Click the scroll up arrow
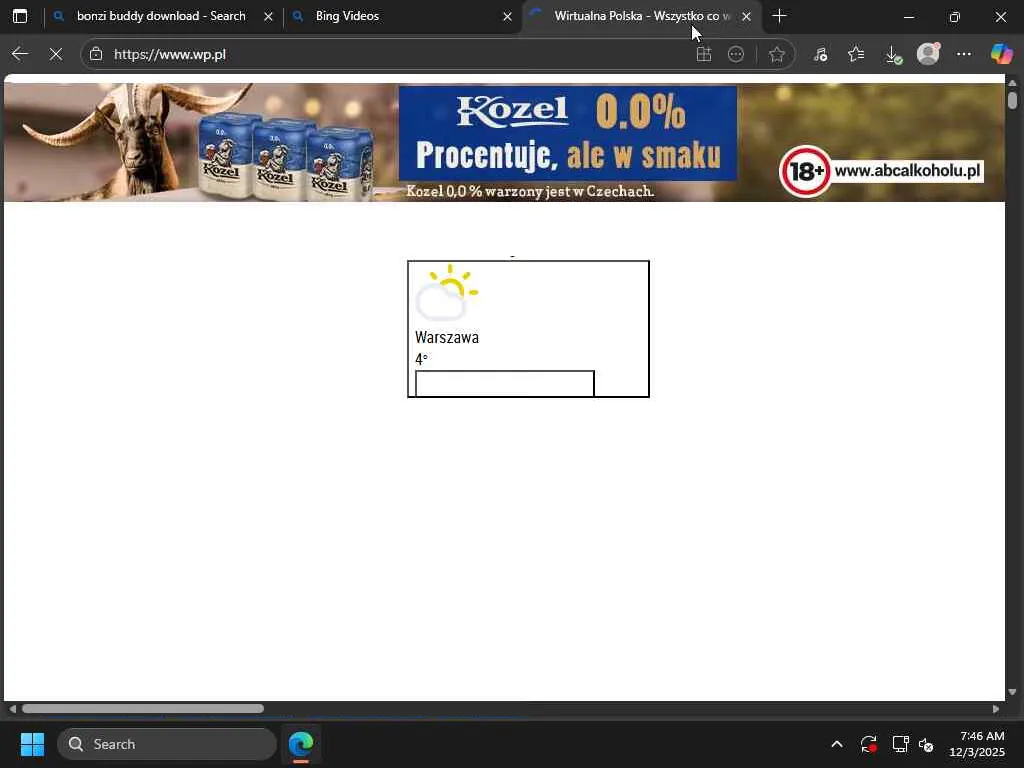The image size is (1024, 768). pos(1012,83)
